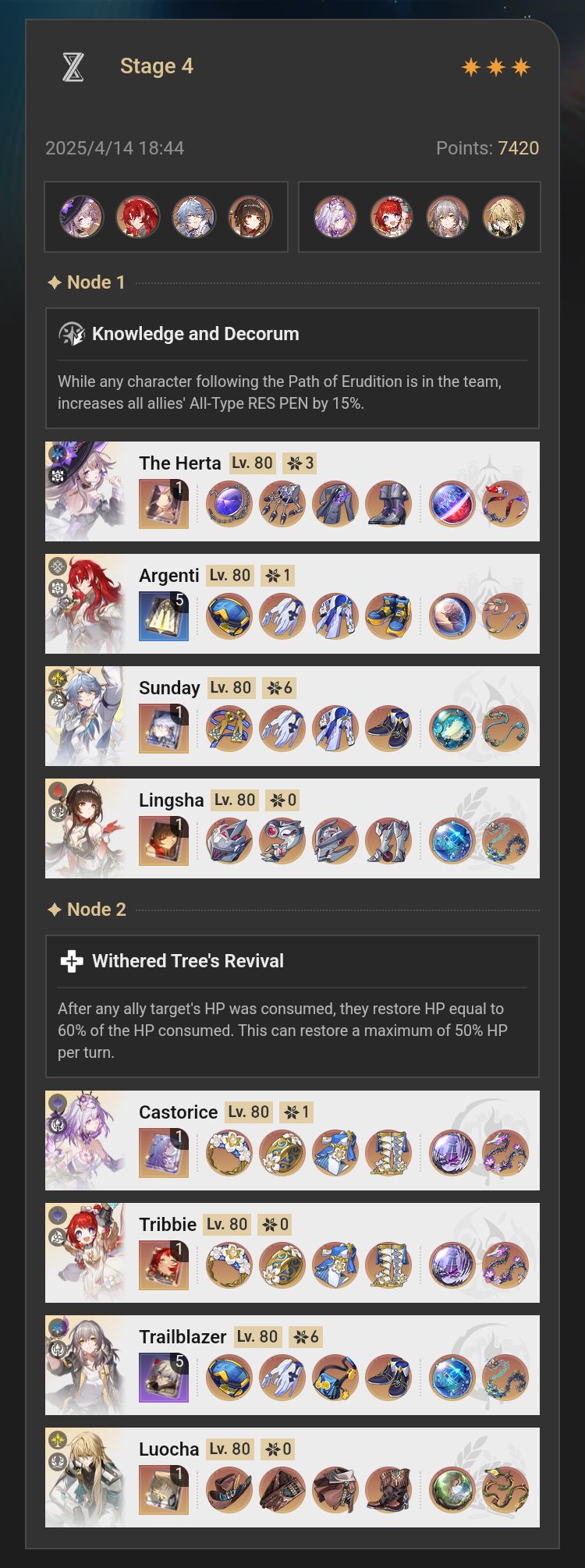Click Sunday's planar sphere relic icon
This screenshot has height=1568, width=585.
(x=452, y=729)
